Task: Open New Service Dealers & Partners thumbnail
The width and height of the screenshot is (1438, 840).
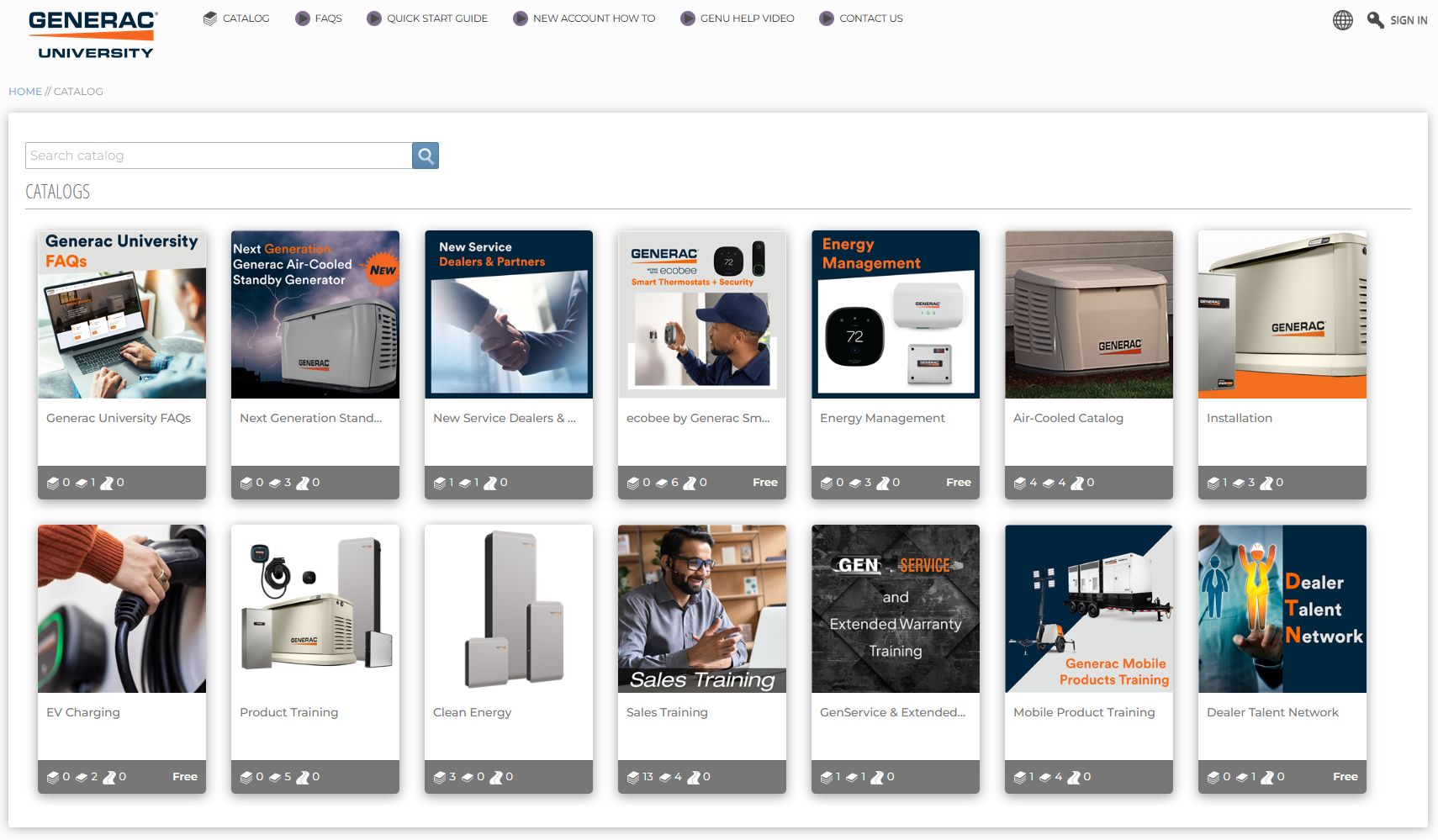Action: (x=509, y=314)
